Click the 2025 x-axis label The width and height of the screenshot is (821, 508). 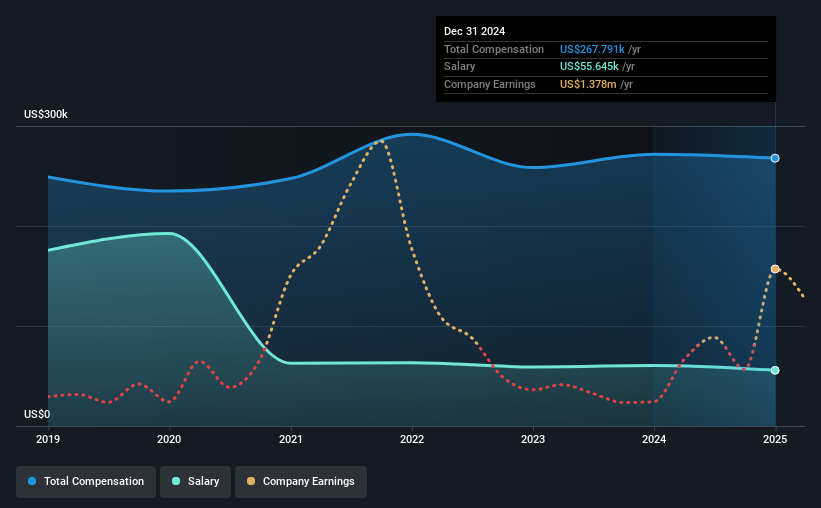point(775,439)
